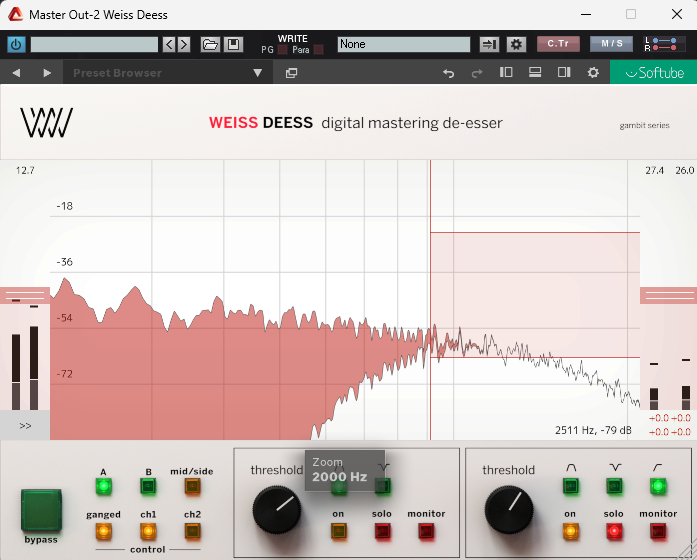Undo the last change
697x560 pixels.
449,73
